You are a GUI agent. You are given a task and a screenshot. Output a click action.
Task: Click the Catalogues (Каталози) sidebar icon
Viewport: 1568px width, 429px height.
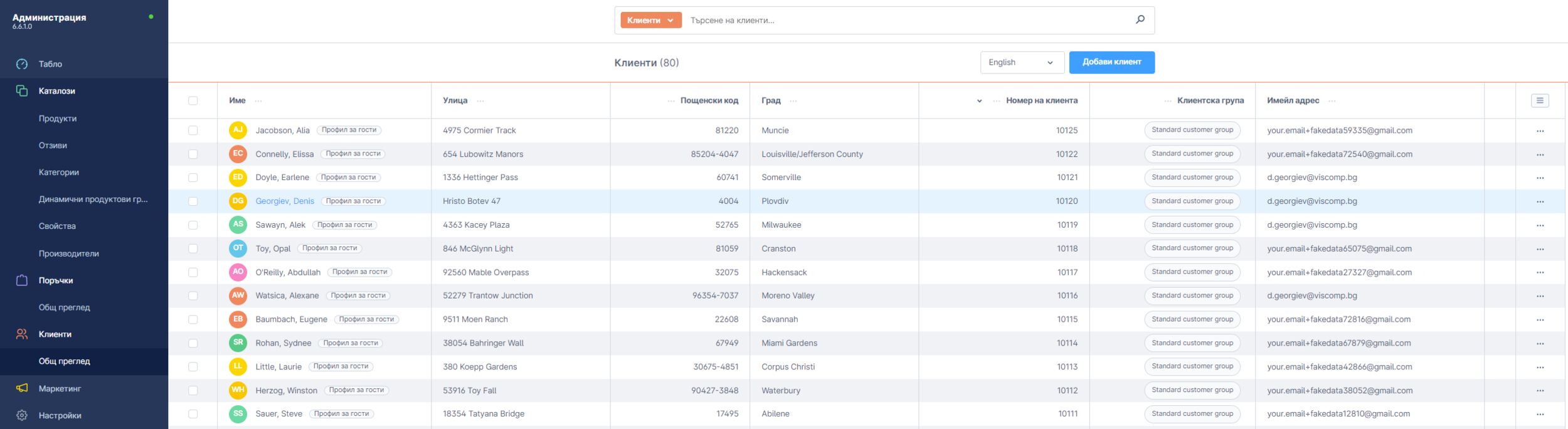pyautogui.click(x=22, y=91)
